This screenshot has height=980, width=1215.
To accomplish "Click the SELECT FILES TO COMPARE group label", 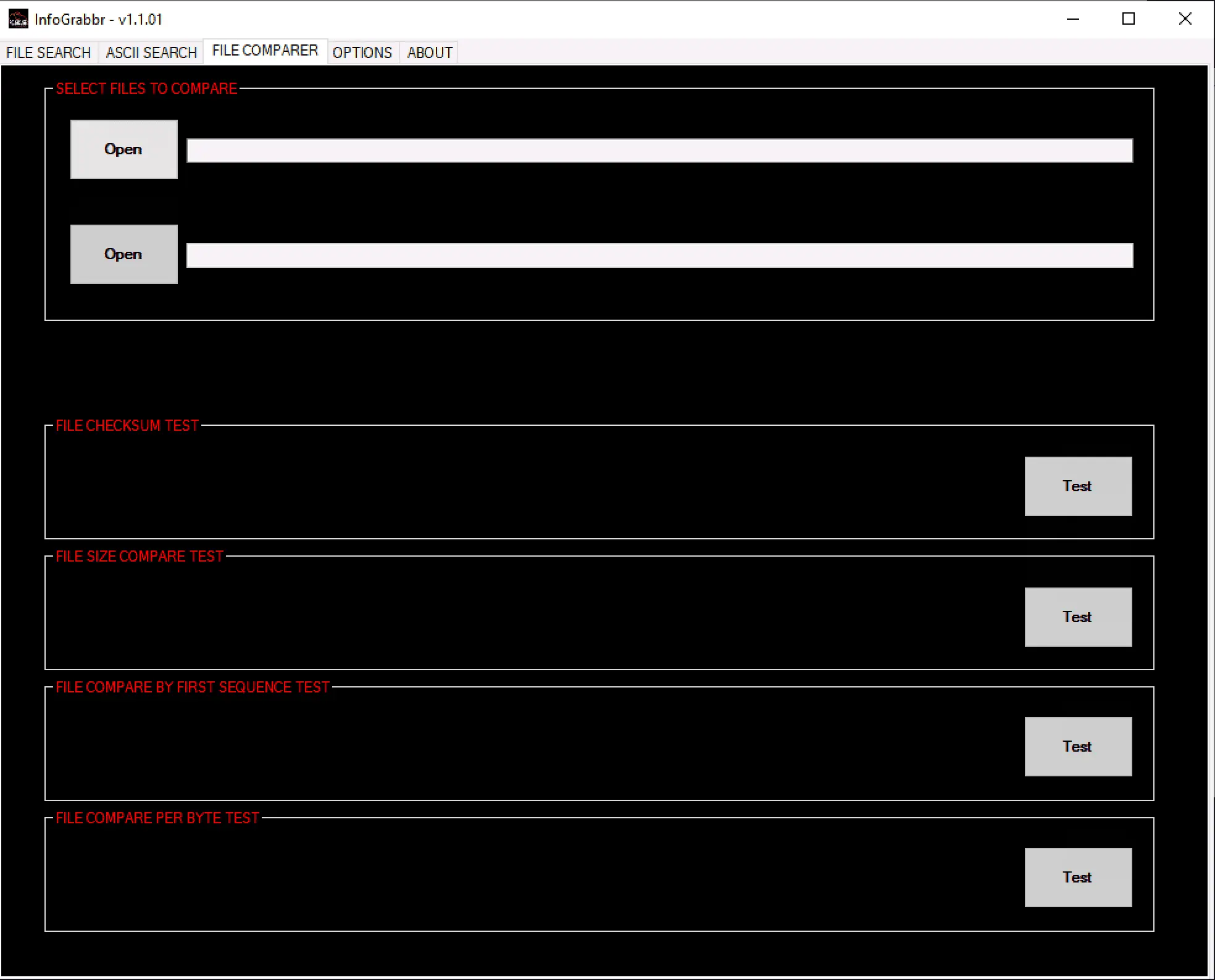I will pos(146,89).
